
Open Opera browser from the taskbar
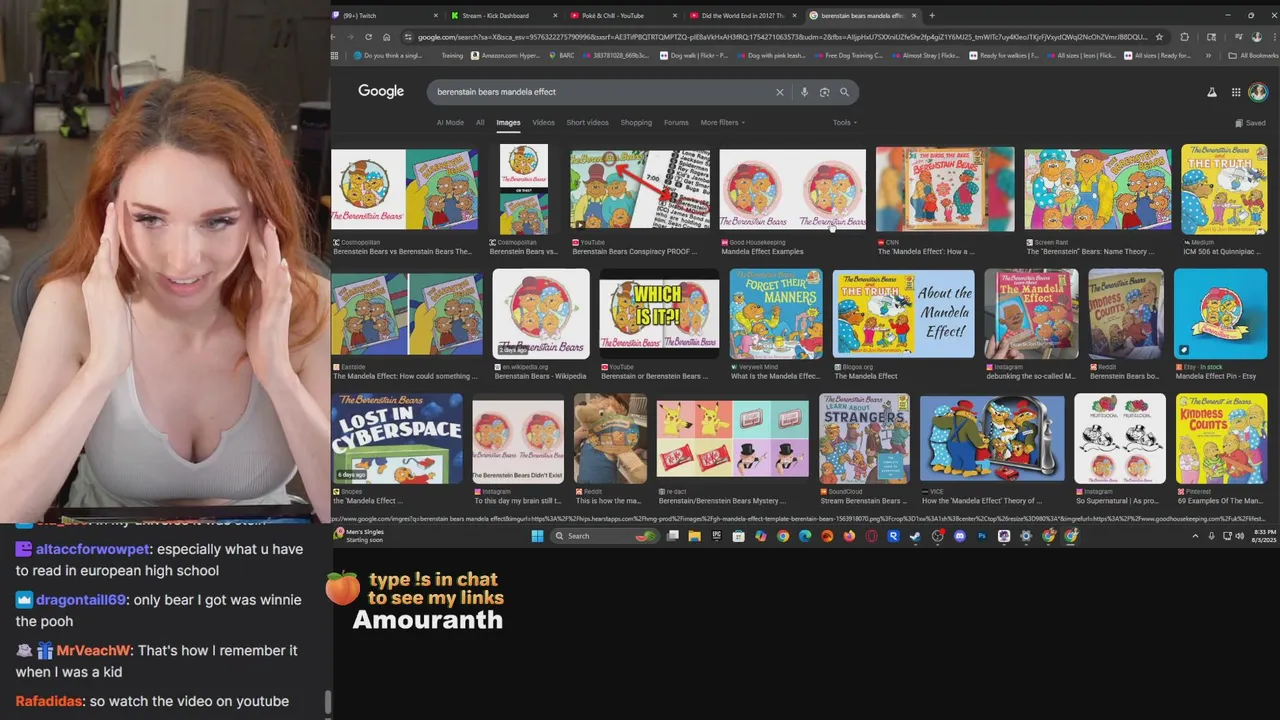[x=871, y=536]
